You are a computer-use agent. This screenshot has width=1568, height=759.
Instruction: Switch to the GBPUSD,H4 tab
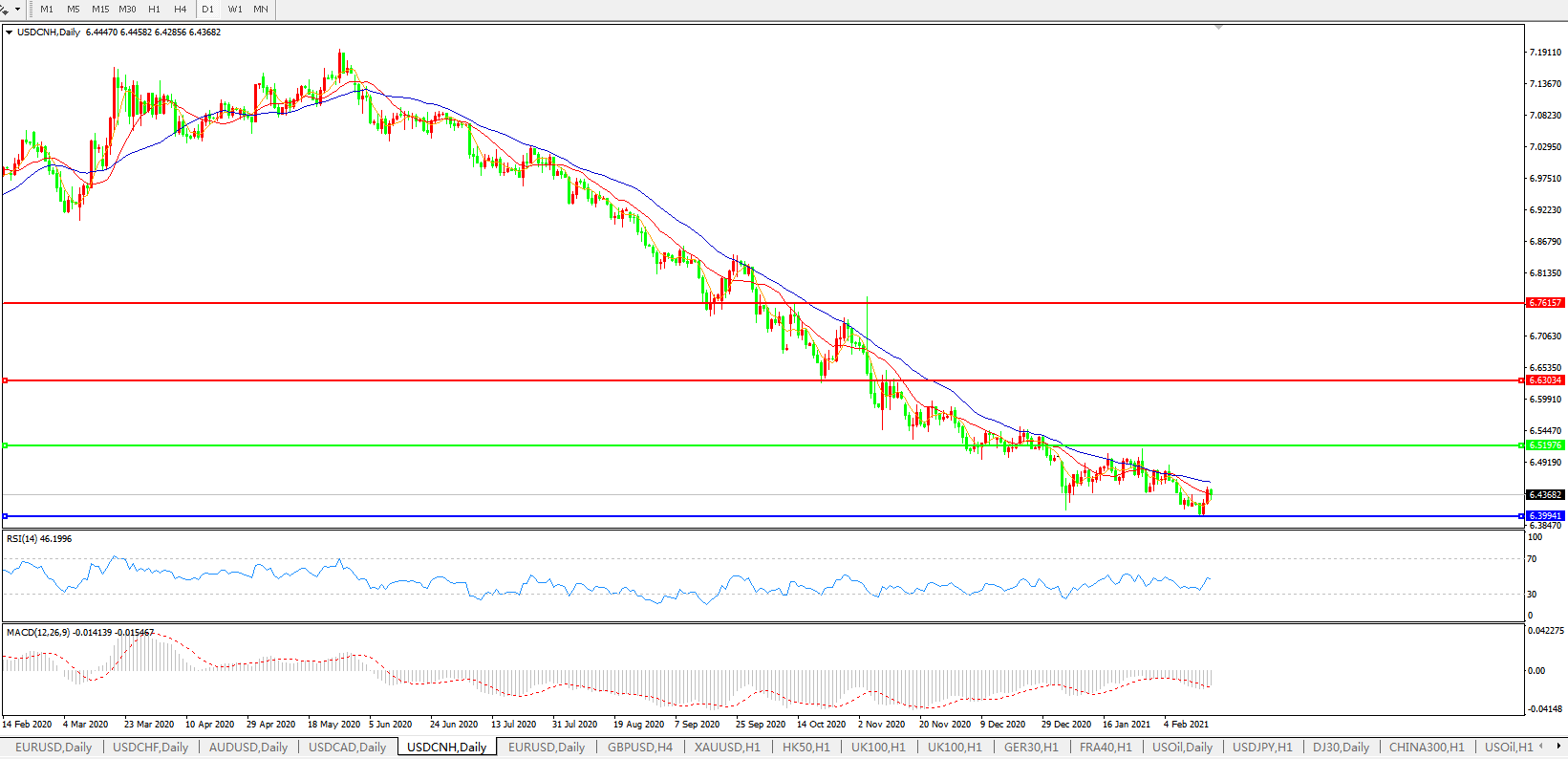[x=639, y=747]
